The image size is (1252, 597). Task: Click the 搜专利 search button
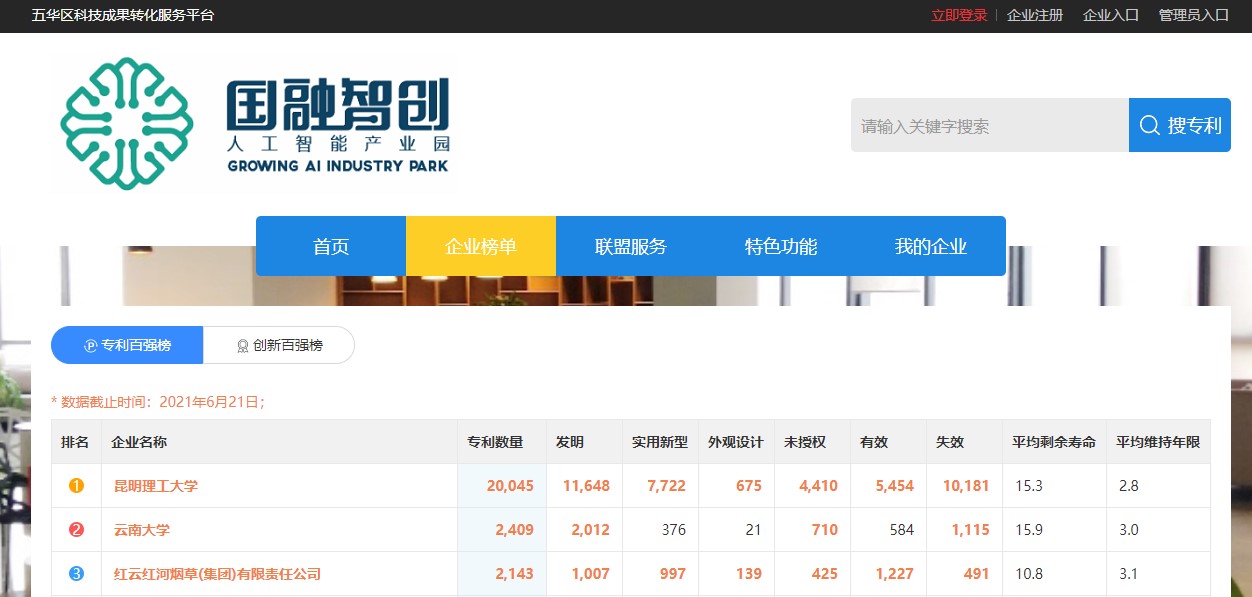(x=1180, y=125)
